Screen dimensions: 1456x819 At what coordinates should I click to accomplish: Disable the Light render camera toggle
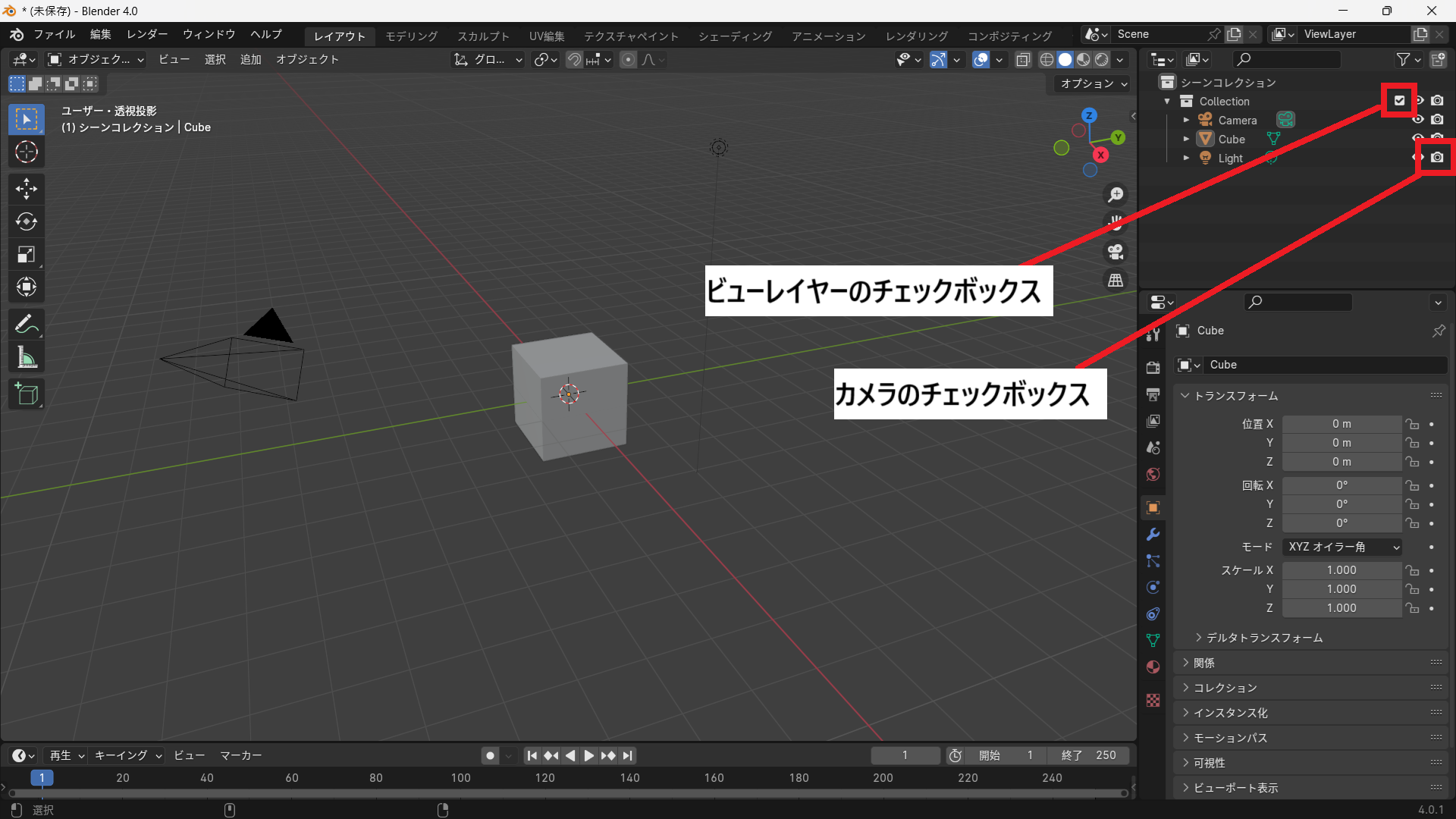coord(1437,158)
